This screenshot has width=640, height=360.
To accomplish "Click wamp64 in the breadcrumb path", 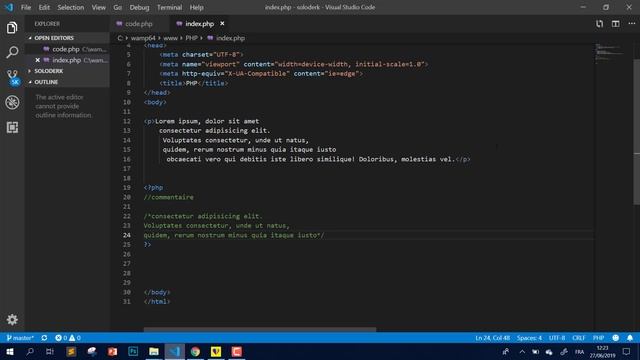I will coord(143,38).
